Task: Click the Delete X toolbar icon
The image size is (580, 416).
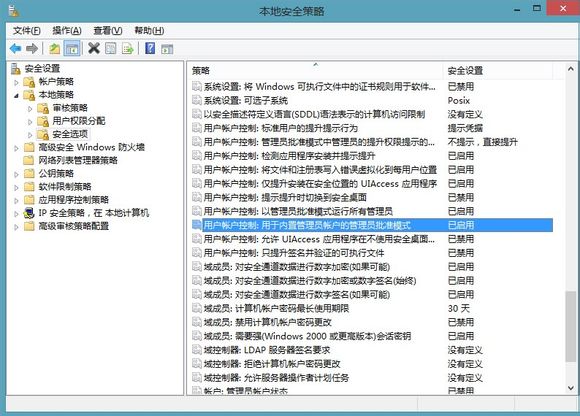Action: click(x=94, y=48)
